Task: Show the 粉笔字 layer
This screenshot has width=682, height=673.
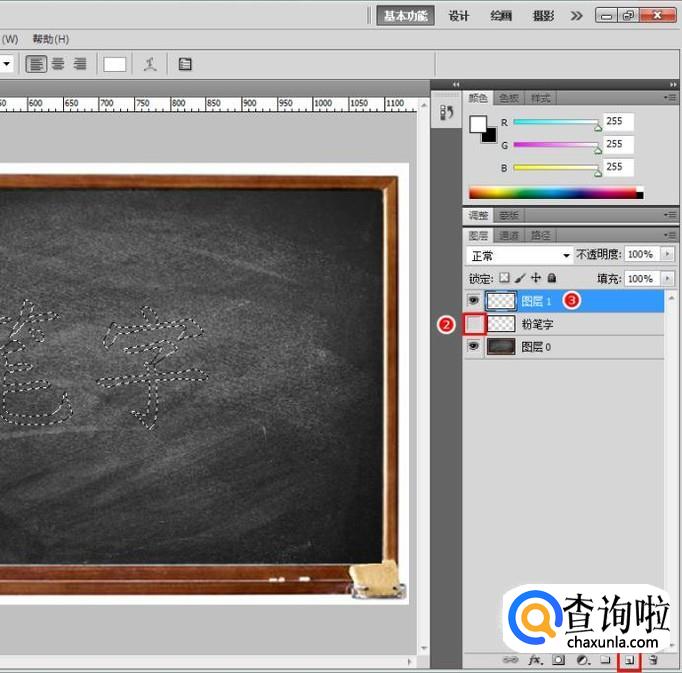Action: point(475,324)
